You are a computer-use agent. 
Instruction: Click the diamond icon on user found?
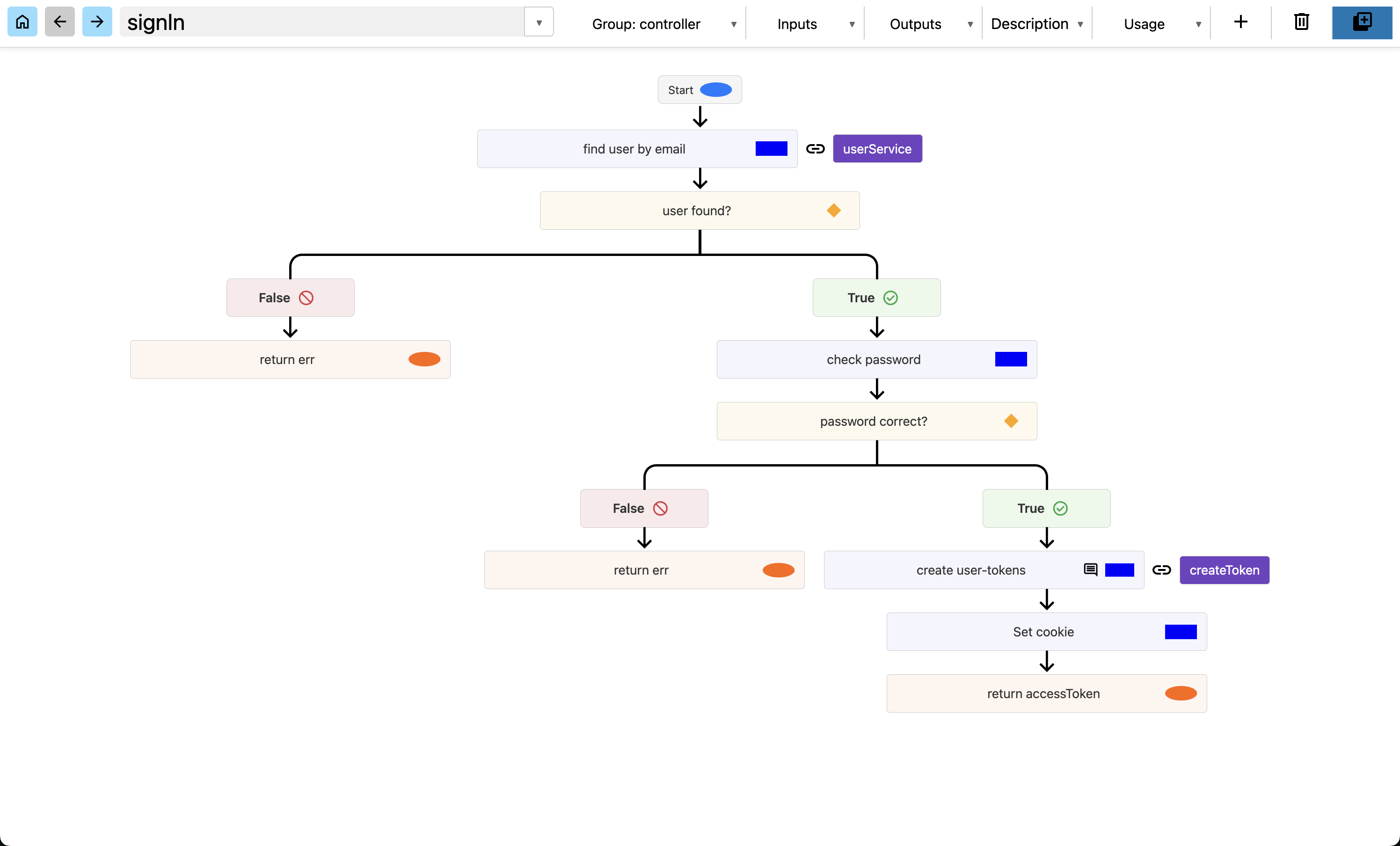pyautogui.click(x=833, y=211)
